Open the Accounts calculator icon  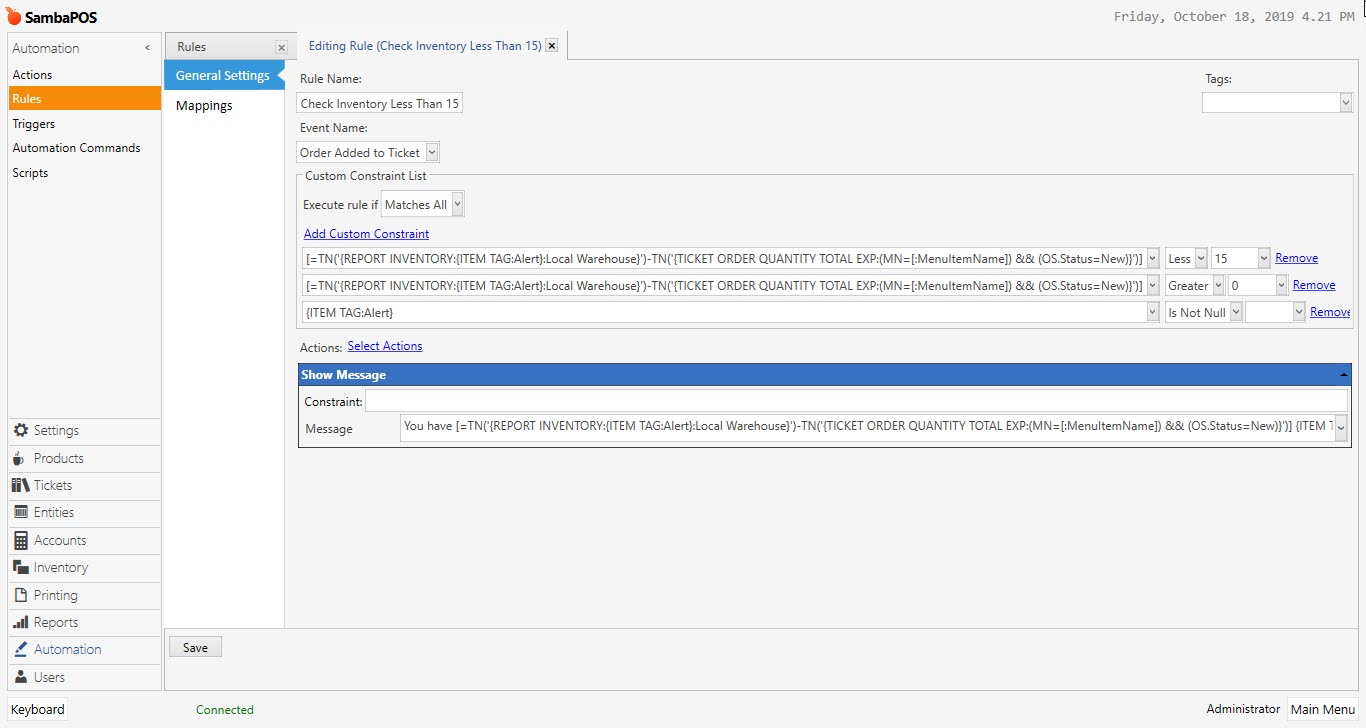tap(21, 540)
